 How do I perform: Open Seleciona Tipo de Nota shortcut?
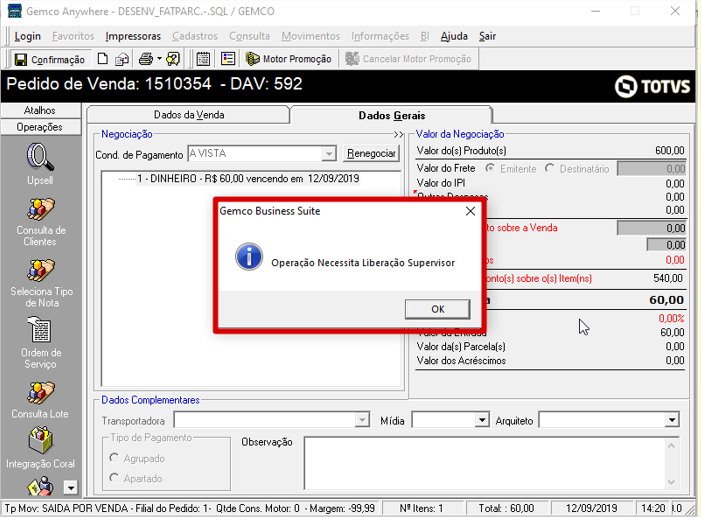pos(41,283)
